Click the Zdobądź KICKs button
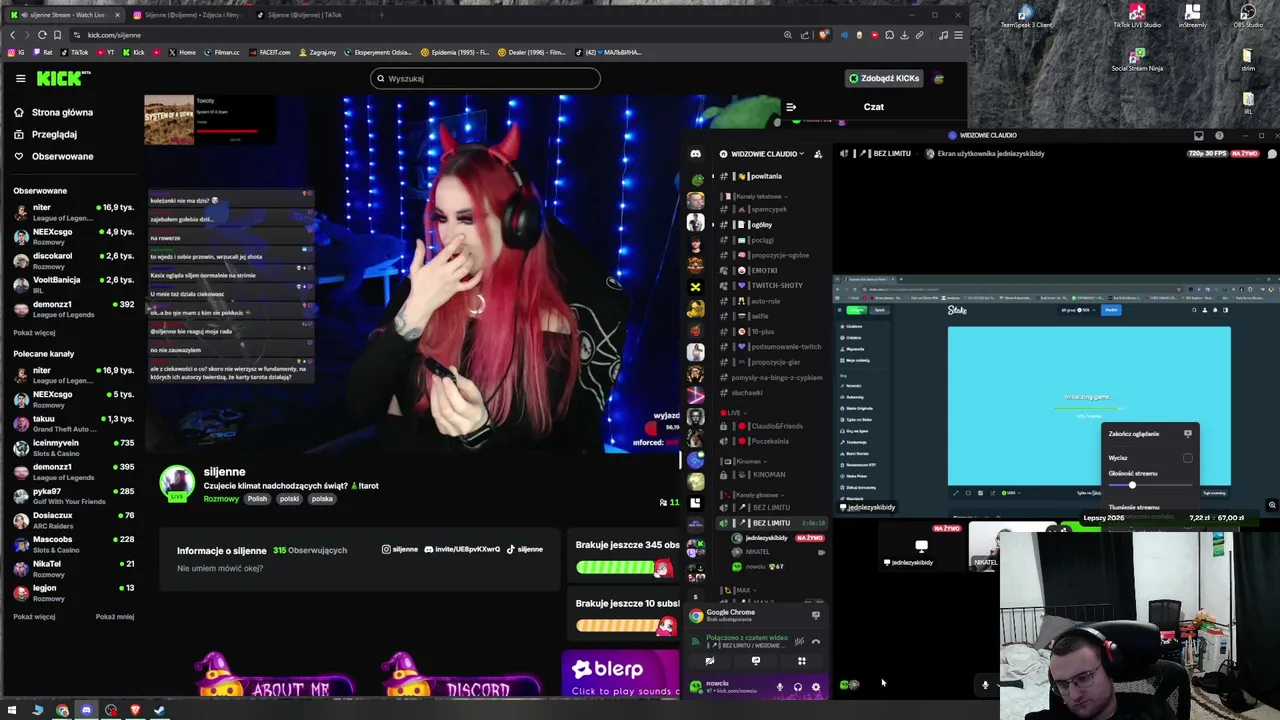The width and height of the screenshot is (1280, 720). point(884,78)
